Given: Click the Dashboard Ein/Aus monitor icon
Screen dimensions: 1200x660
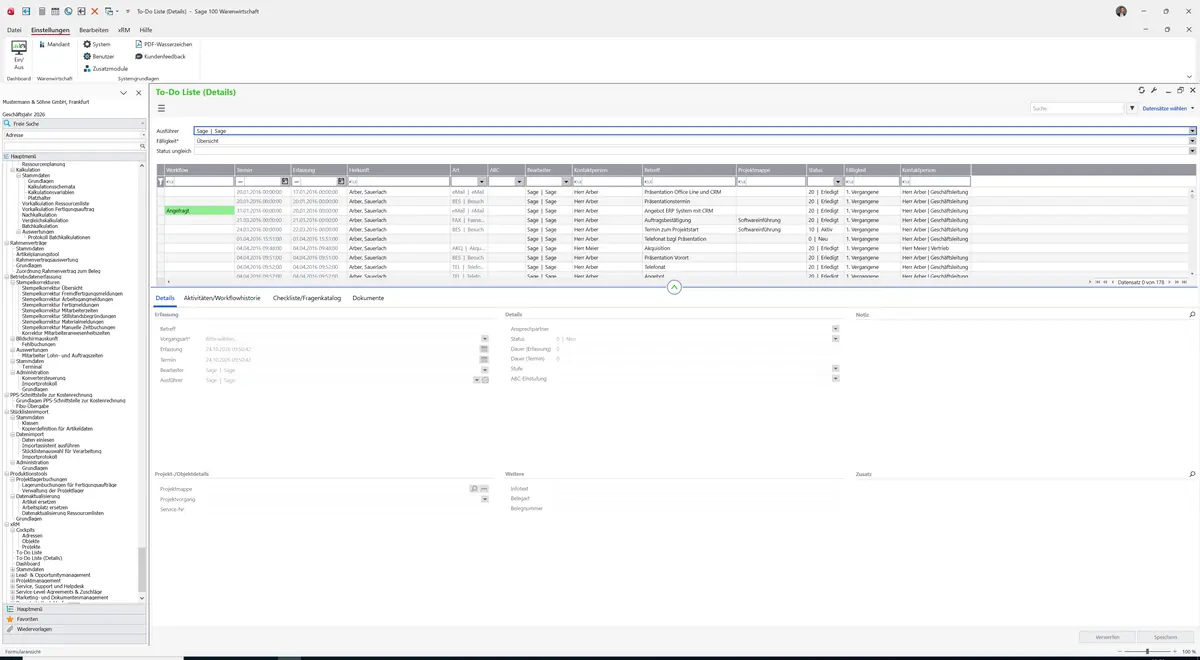Looking at the screenshot, I should [18, 47].
